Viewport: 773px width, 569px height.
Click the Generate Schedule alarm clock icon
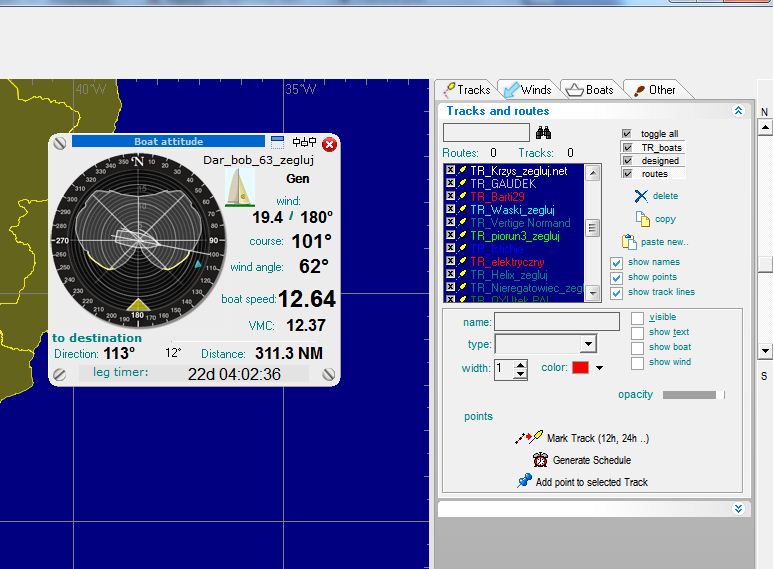(x=540, y=460)
